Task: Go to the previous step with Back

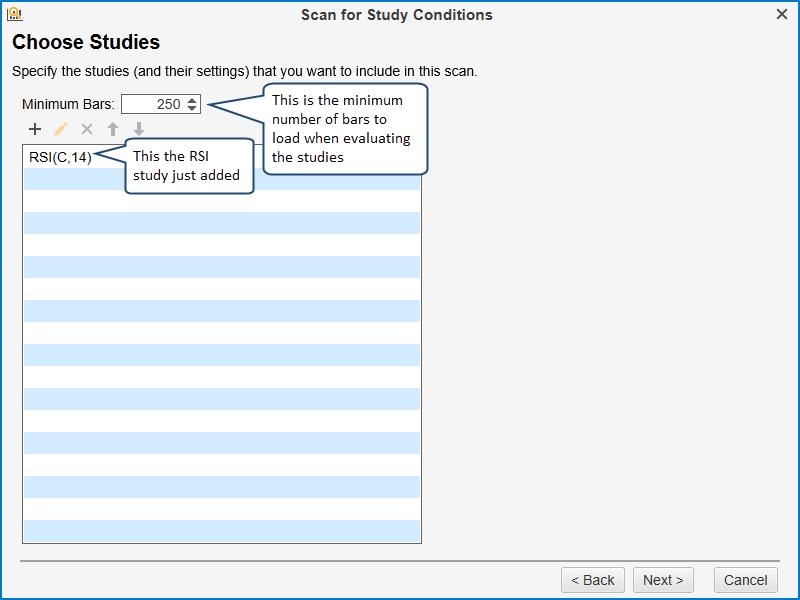Action: click(x=593, y=580)
